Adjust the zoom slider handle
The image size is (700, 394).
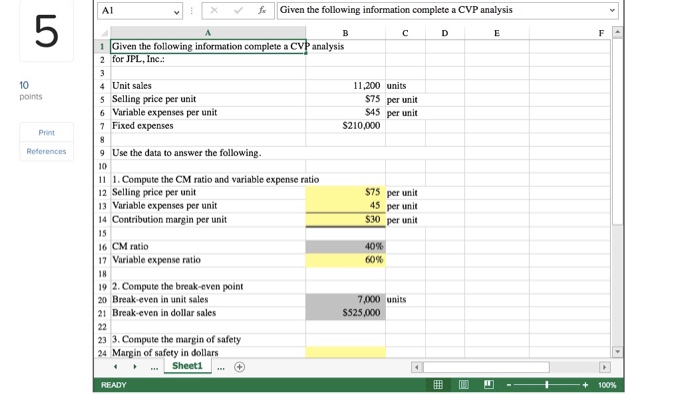point(547,385)
